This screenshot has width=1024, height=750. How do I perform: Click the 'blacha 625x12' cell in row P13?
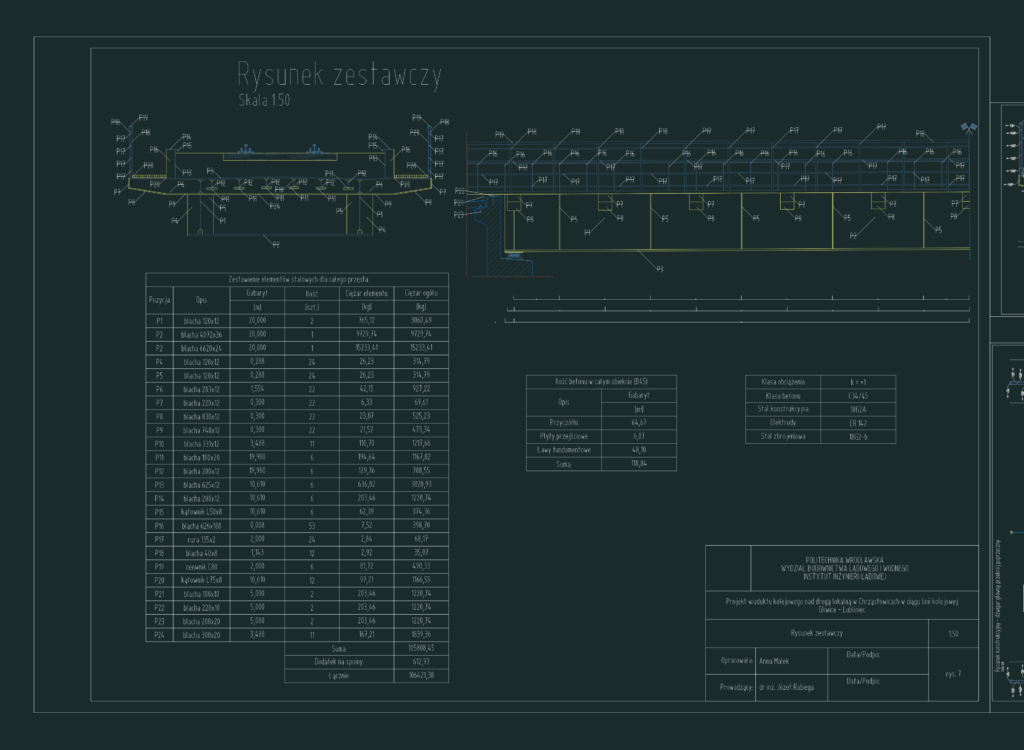(x=202, y=485)
